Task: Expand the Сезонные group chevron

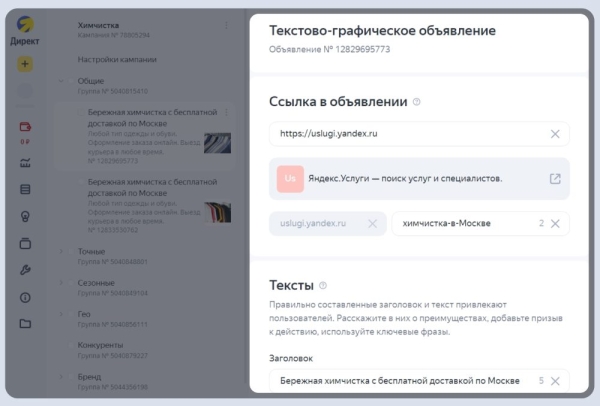Action: pos(61,283)
